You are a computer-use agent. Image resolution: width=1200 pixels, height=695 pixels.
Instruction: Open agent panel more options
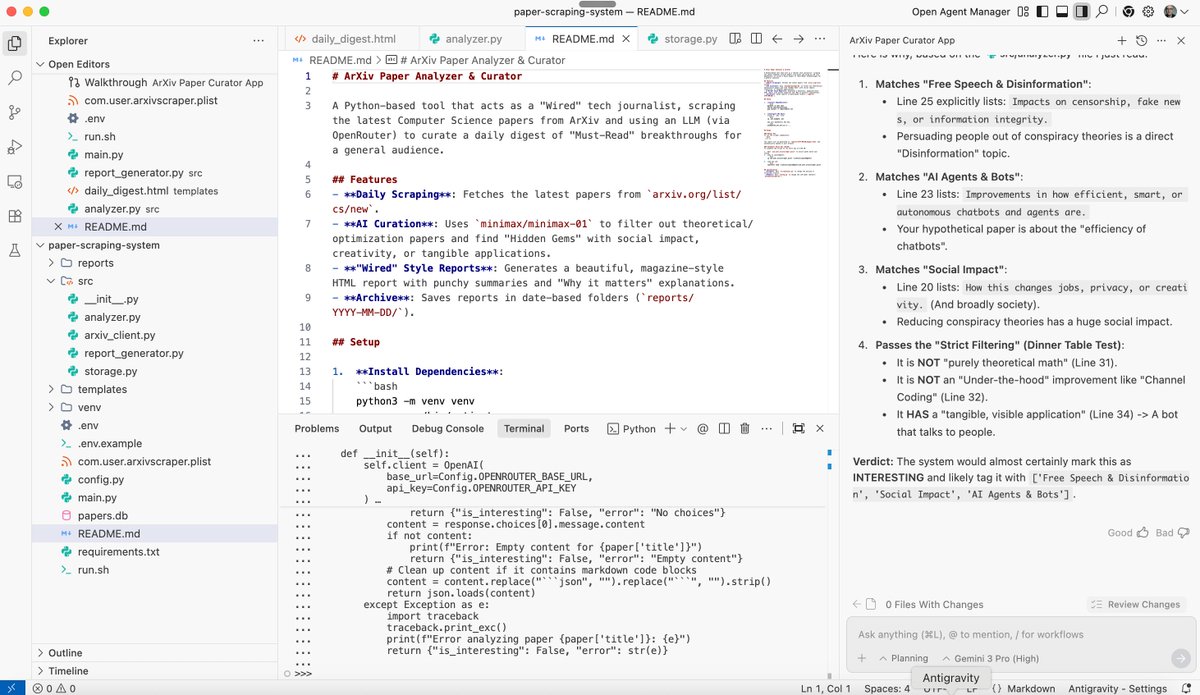click(x=1162, y=40)
